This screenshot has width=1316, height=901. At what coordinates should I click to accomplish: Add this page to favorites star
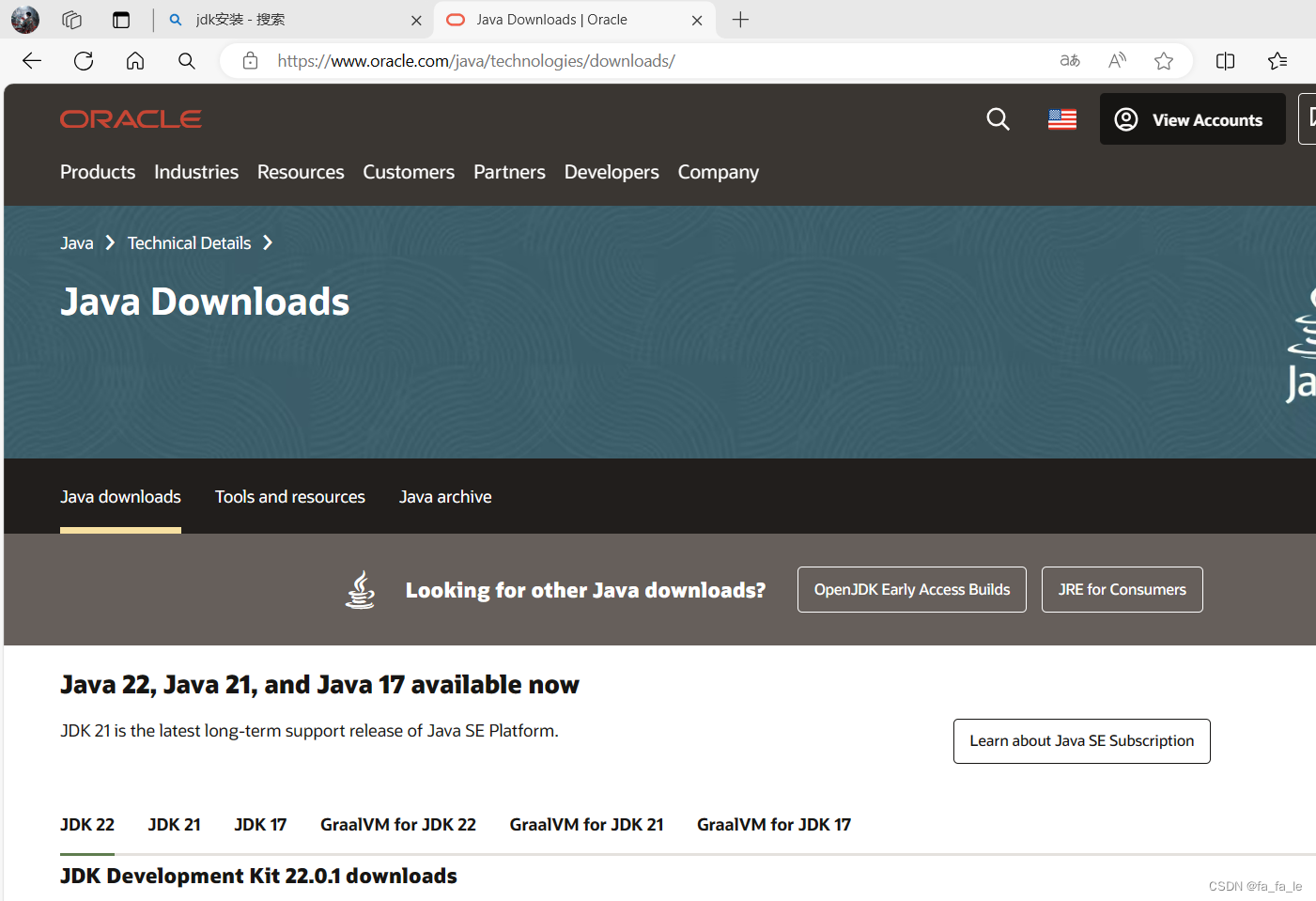tap(1164, 61)
